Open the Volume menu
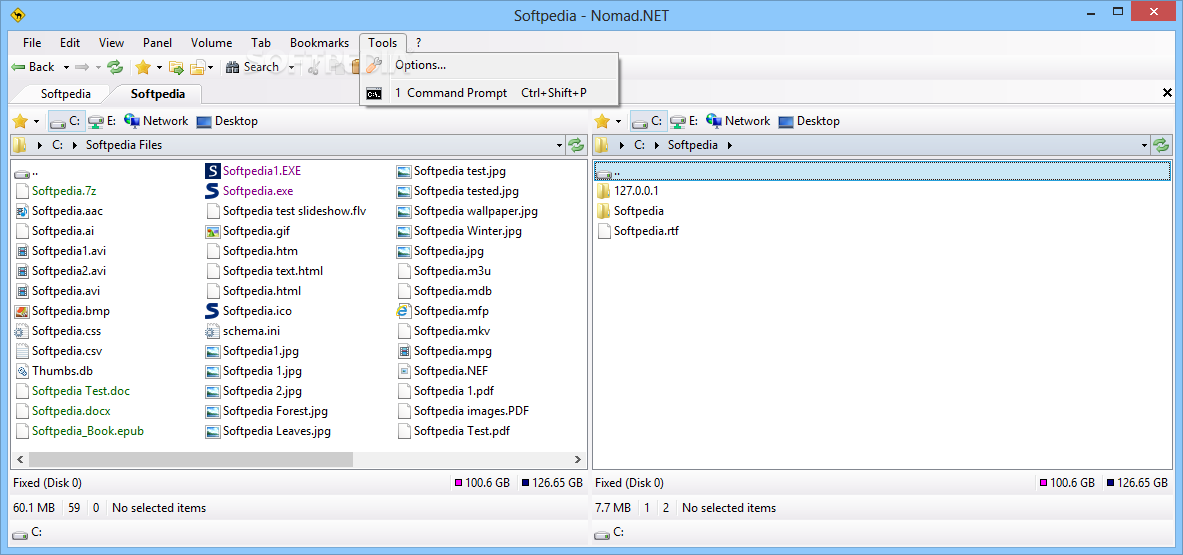The height and width of the screenshot is (555, 1183). coord(212,43)
